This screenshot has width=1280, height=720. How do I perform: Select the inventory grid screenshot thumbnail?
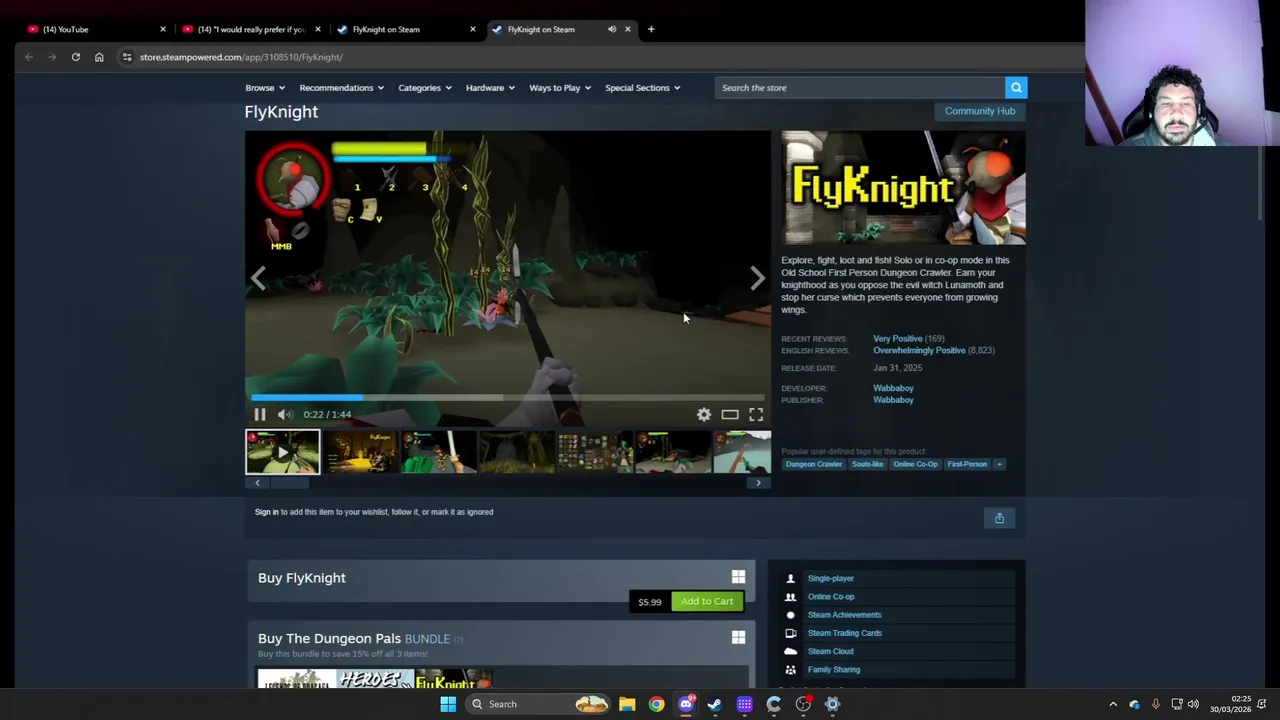(x=595, y=452)
